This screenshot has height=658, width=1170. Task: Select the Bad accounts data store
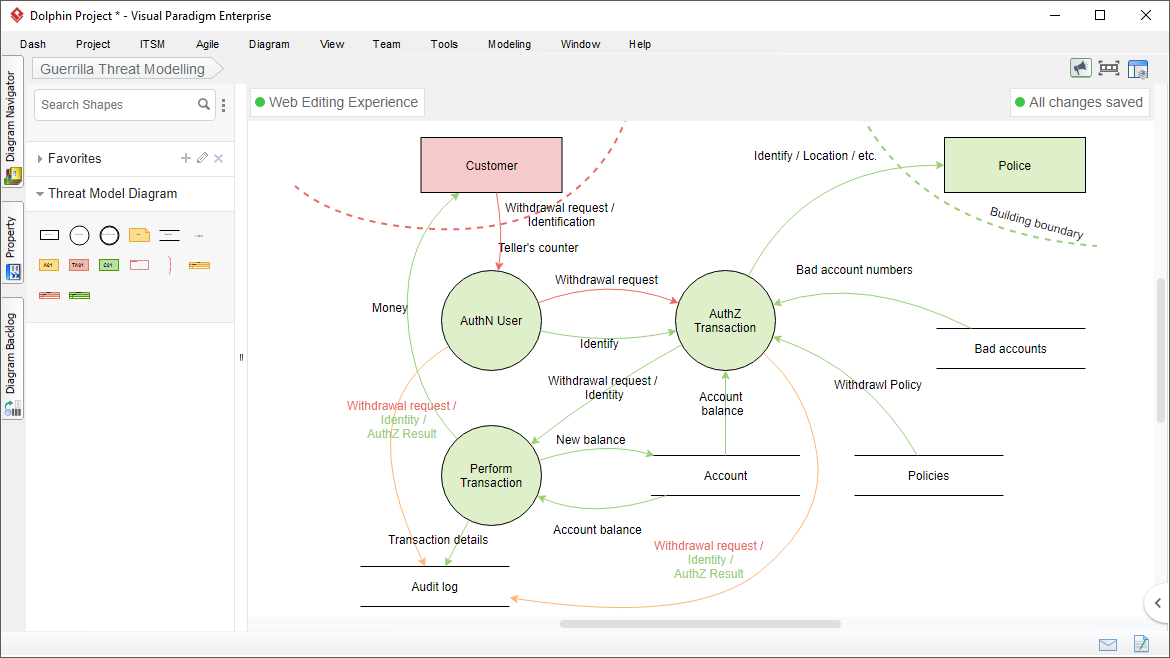pos(1011,348)
